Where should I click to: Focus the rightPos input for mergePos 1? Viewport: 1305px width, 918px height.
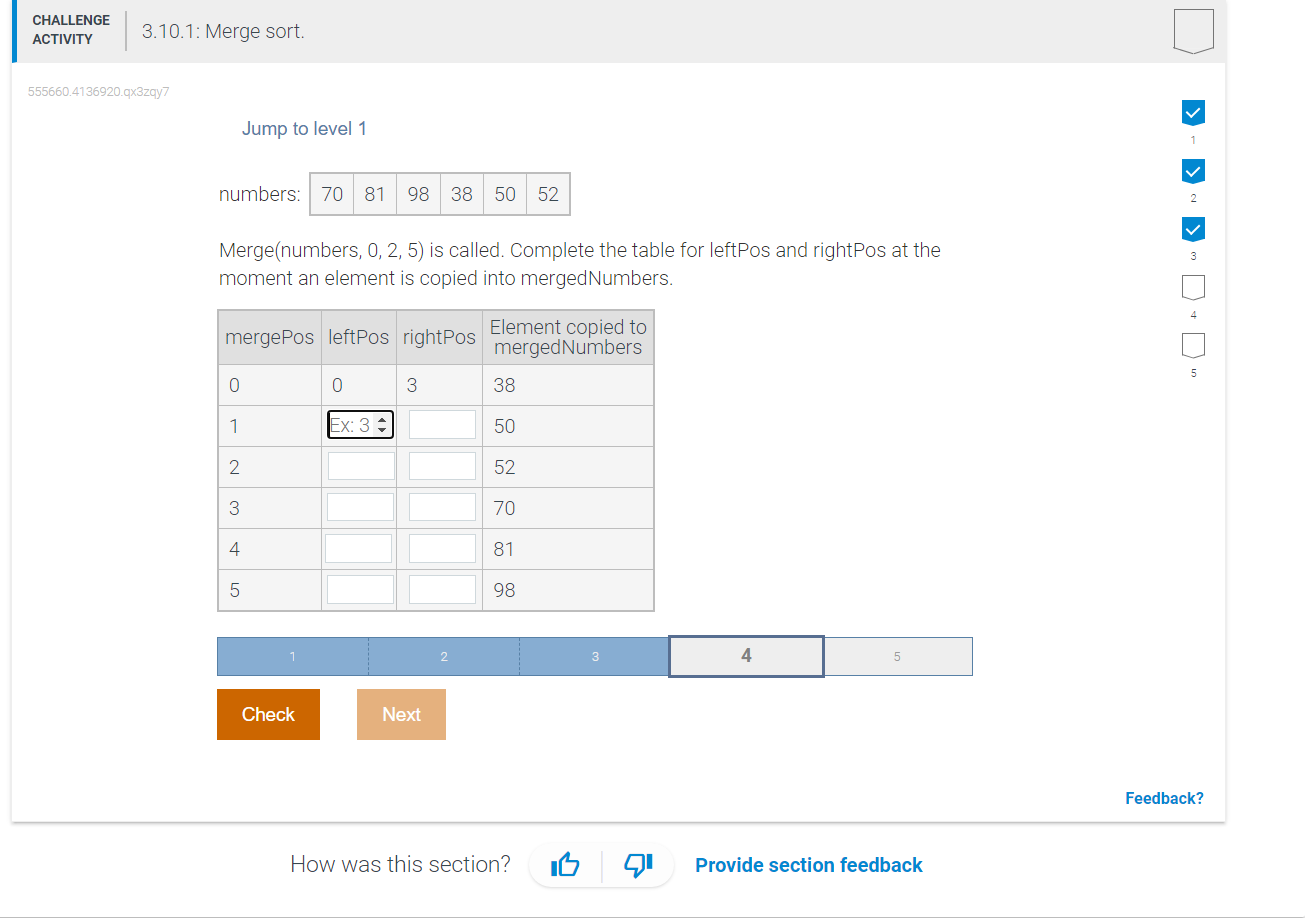[x=442, y=425]
